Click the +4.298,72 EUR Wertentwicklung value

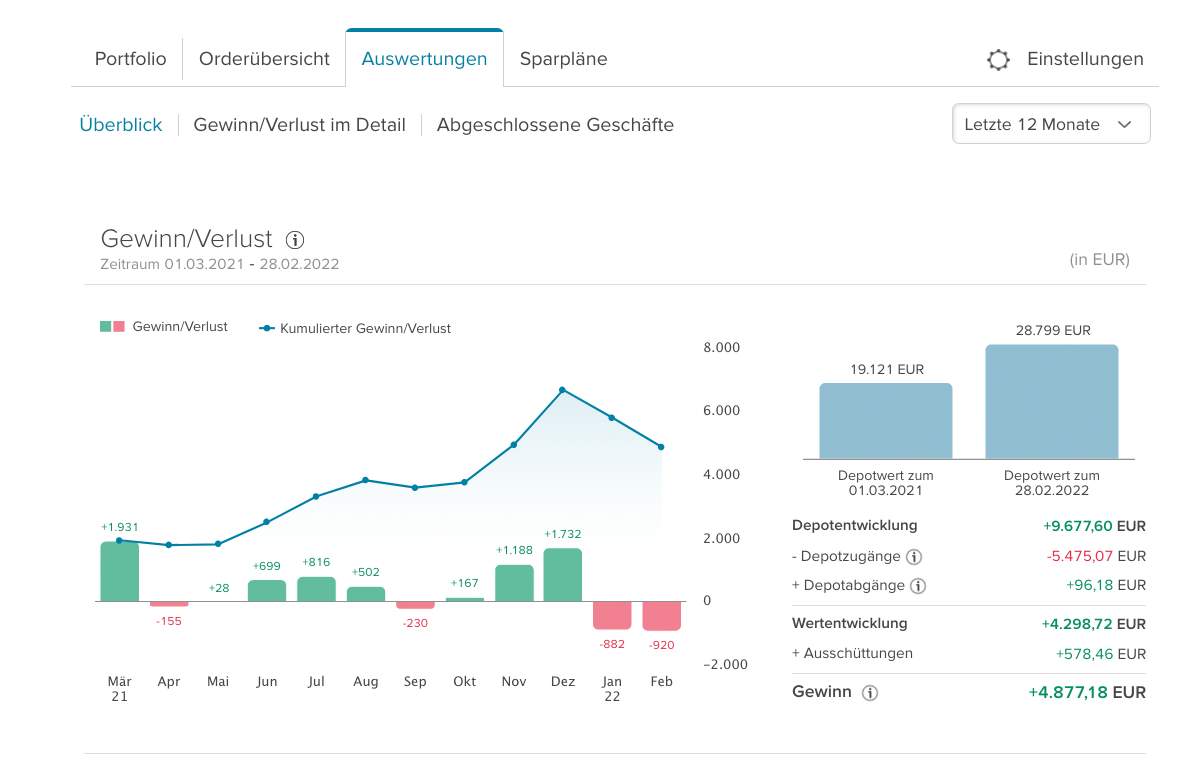(x=1094, y=624)
